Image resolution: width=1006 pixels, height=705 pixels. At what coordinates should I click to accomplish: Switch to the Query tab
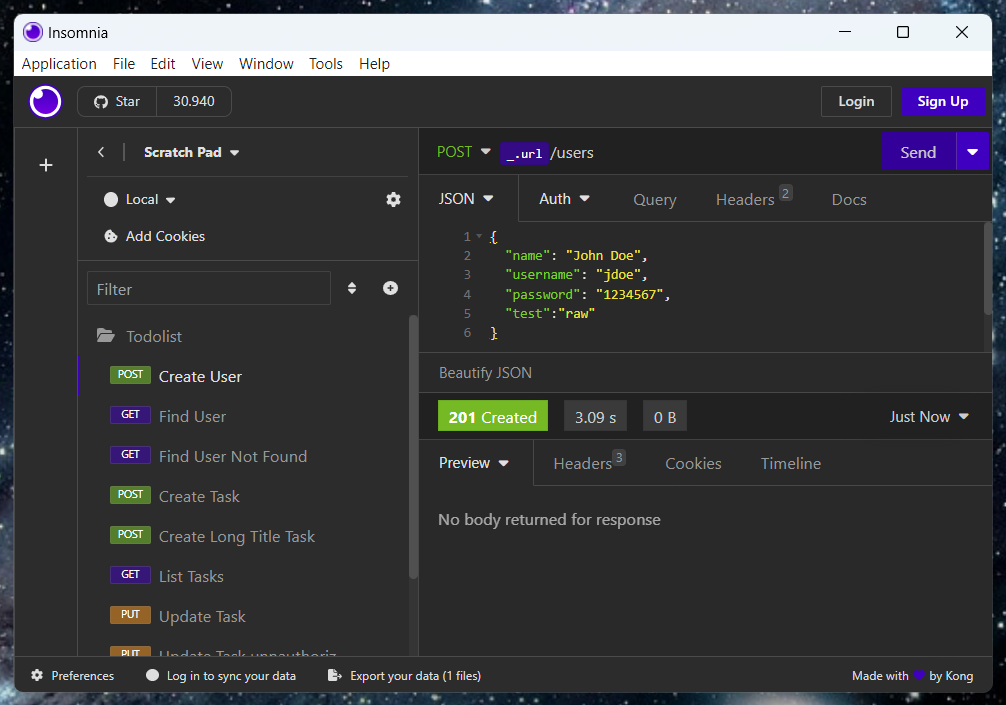(x=654, y=200)
